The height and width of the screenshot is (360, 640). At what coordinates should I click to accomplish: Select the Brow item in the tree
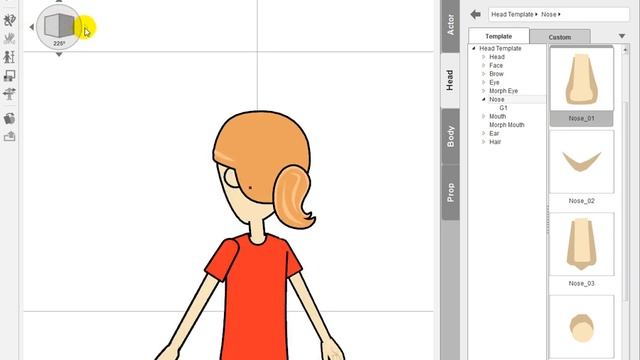496,74
